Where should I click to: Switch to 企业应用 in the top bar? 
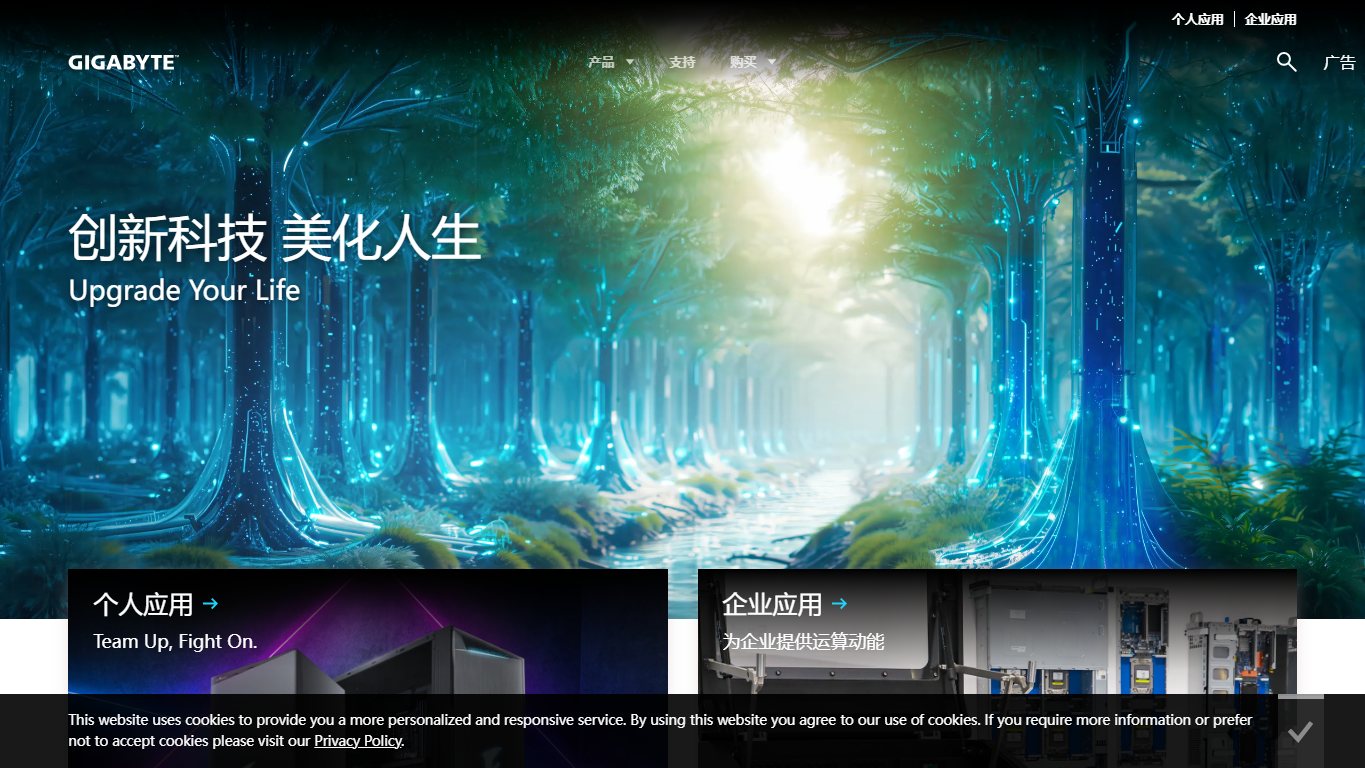pos(1271,19)
